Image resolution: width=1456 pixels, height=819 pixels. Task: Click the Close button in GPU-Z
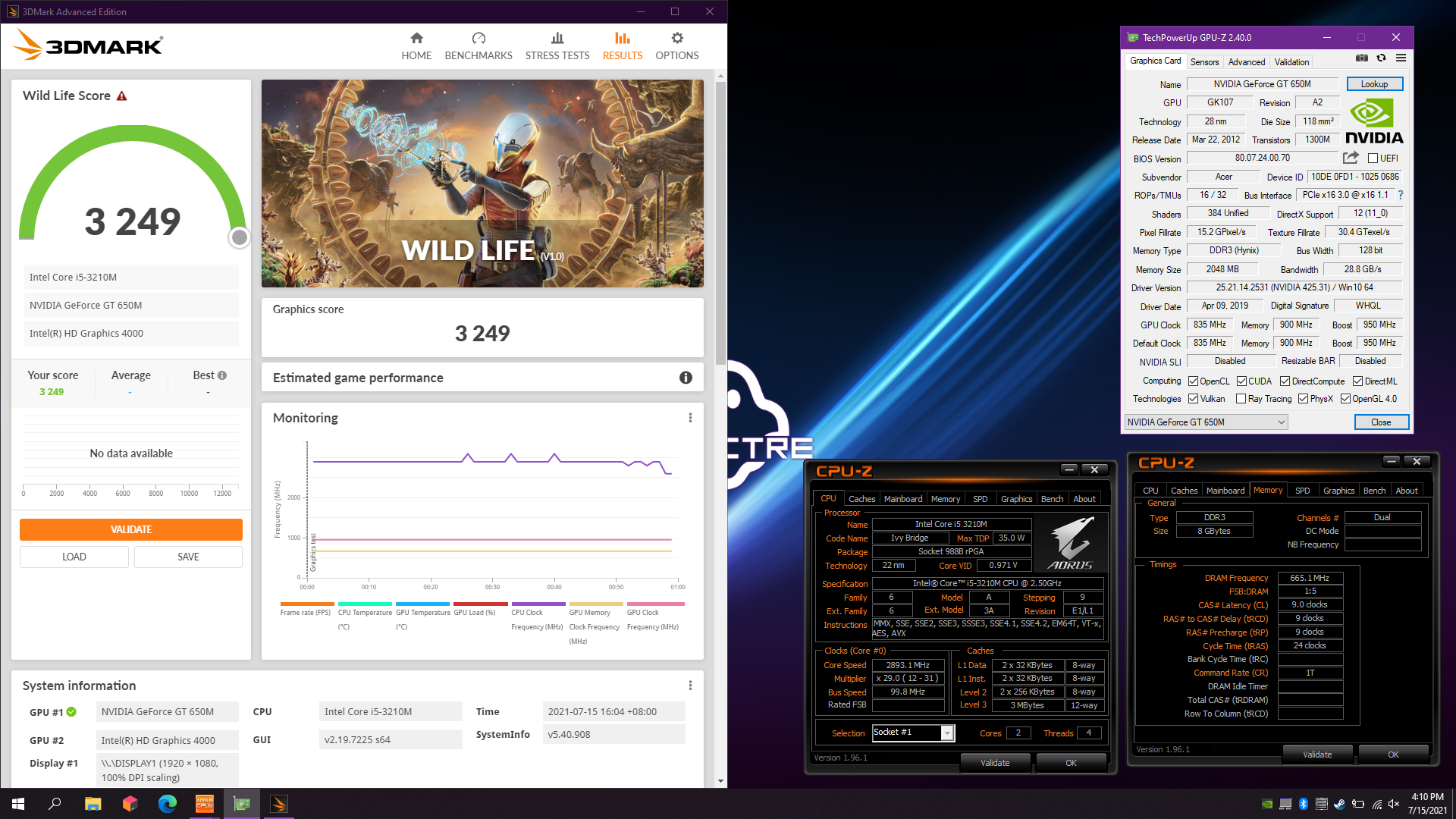tap(1381, 422)
